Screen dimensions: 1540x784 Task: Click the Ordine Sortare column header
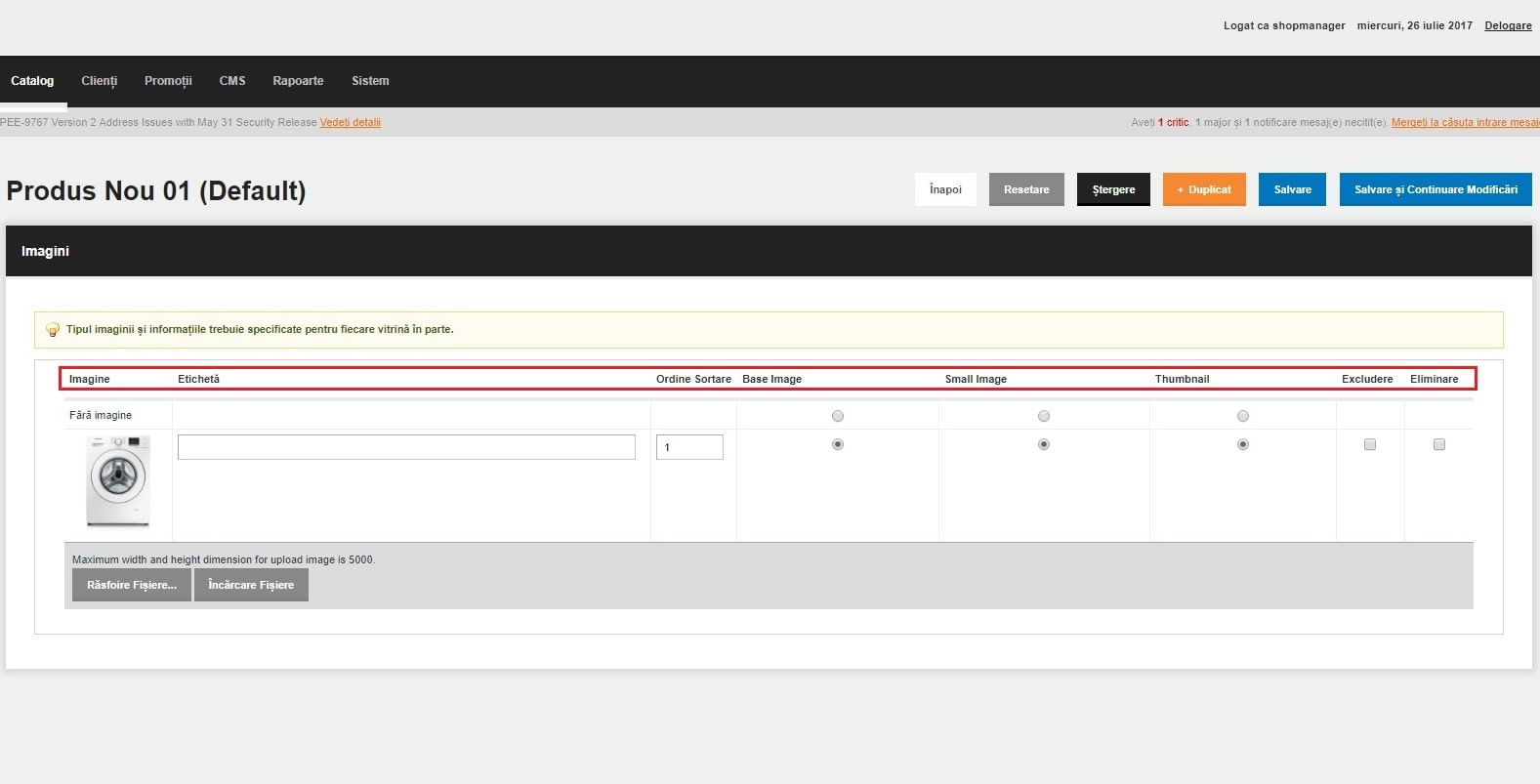[x=693, y=379]
